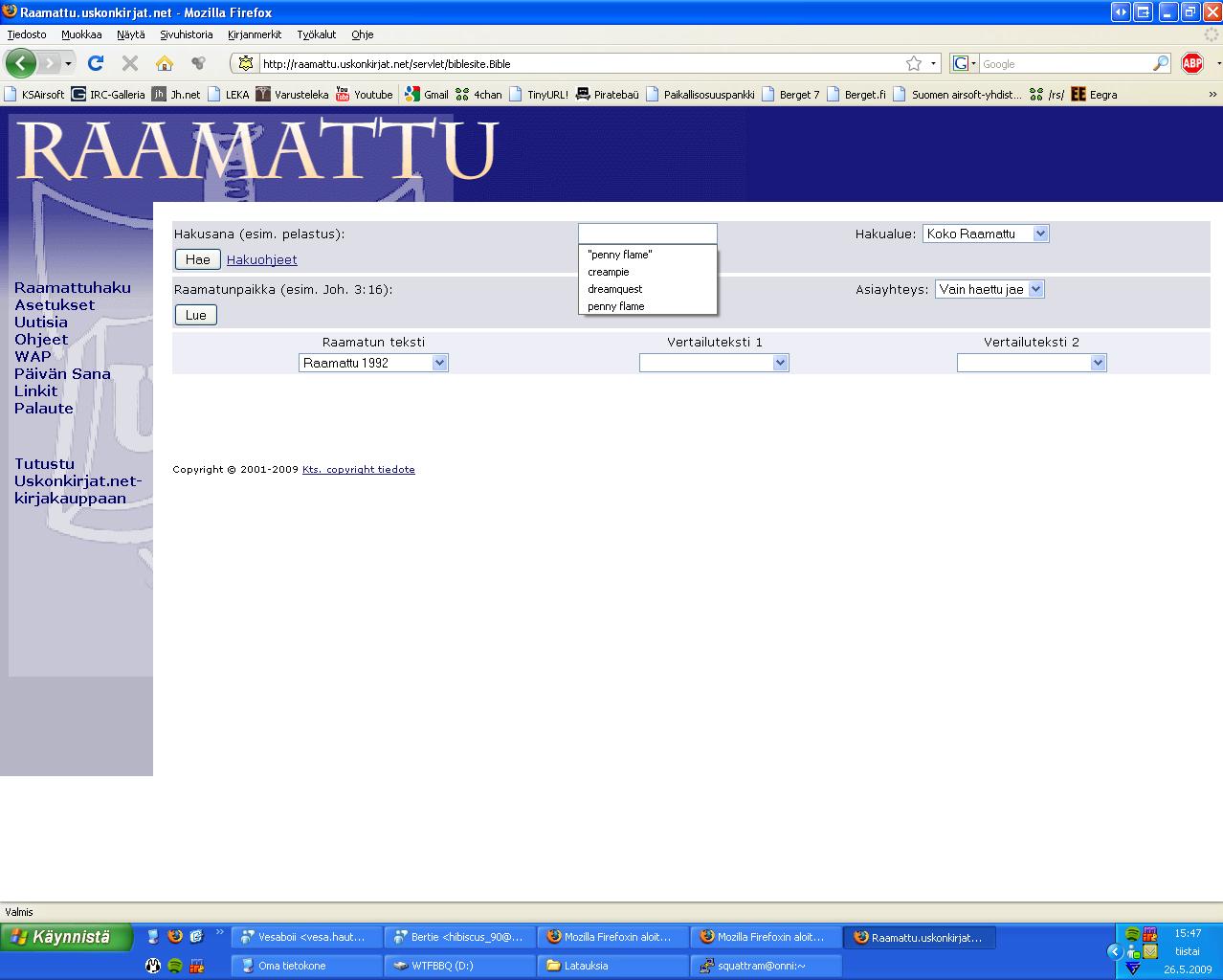Click the Firefox back arrow button
The height and width of the screenshot is (980, 1223).
click(20, 64)
